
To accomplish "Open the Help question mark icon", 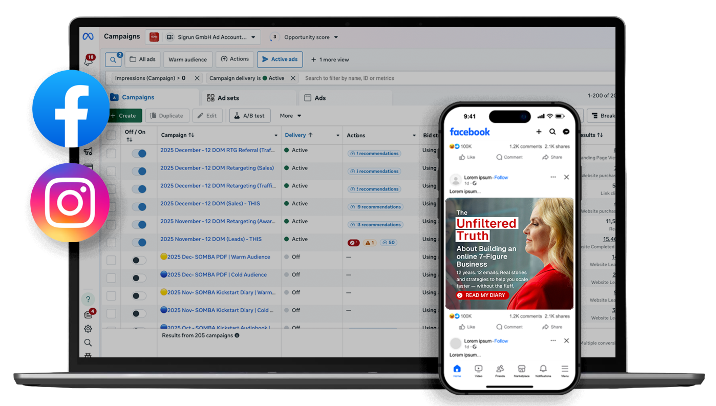I will (88, 299).
